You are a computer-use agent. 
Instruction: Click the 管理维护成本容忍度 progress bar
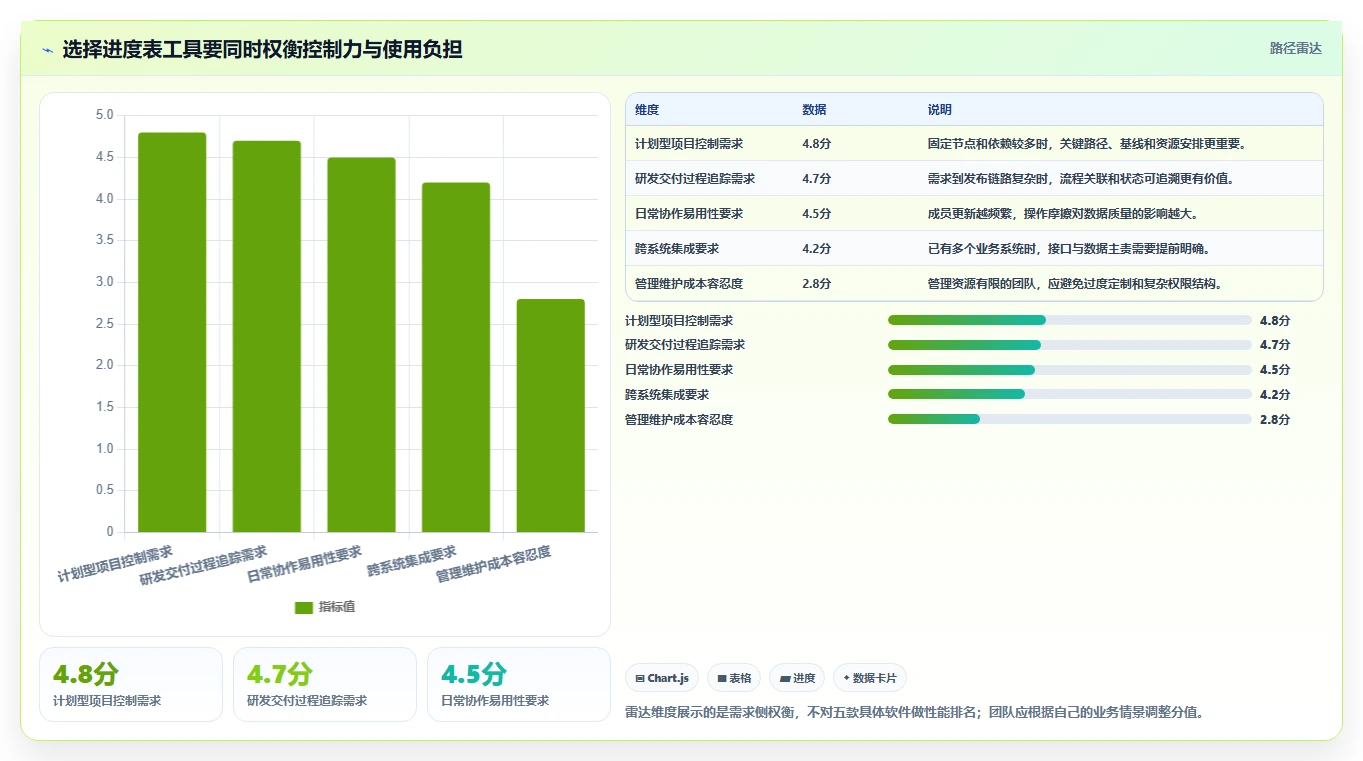click(x=1070, y=419)
